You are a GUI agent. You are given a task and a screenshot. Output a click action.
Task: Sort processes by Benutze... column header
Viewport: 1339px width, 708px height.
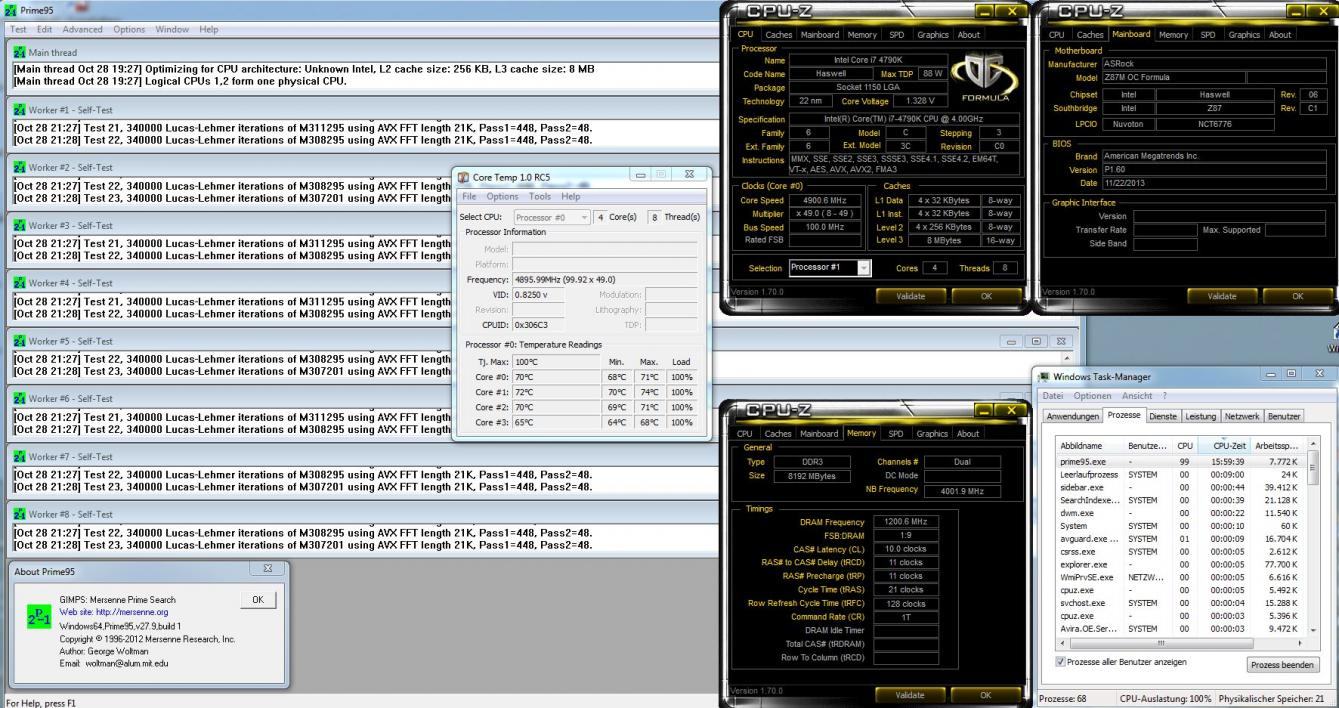pos(1148,446)
